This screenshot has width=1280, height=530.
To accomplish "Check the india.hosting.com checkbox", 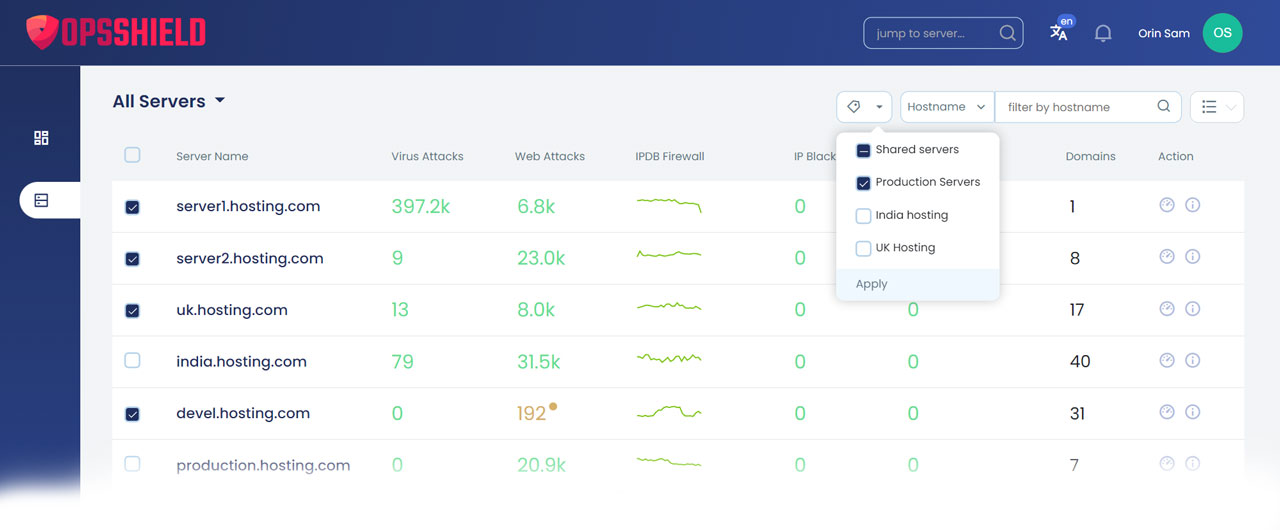I will [x=132, y=361].
